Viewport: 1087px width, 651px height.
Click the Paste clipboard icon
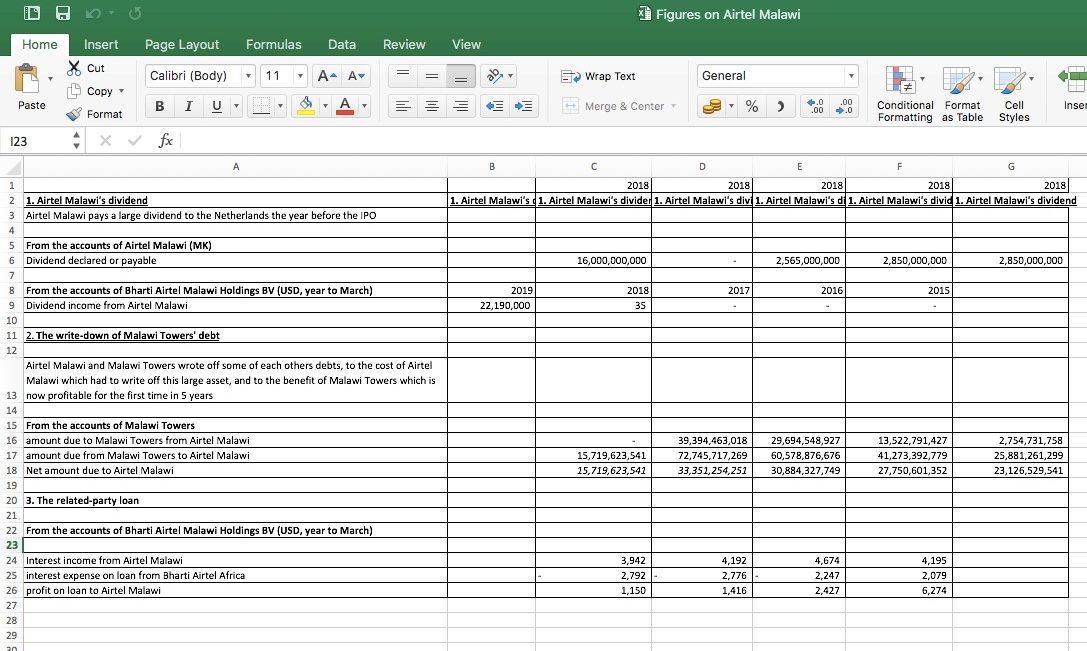point(27,78)
